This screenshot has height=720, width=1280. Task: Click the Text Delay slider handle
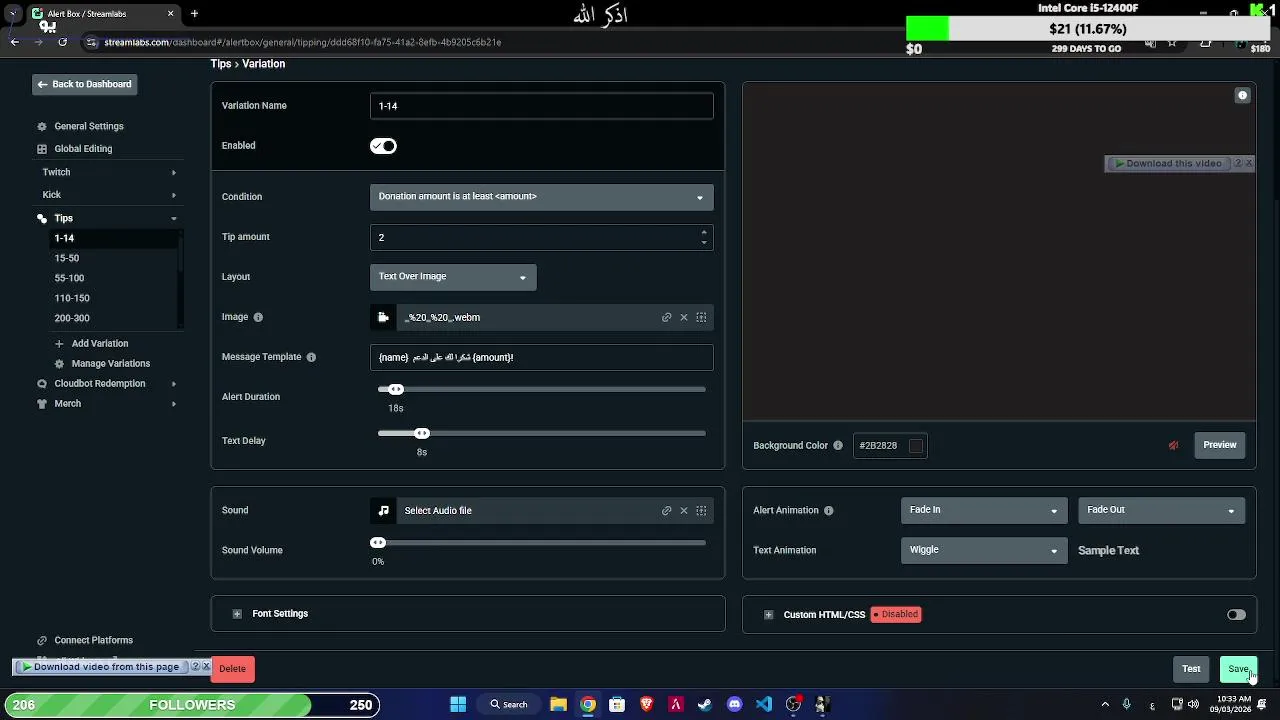point(422,433)
